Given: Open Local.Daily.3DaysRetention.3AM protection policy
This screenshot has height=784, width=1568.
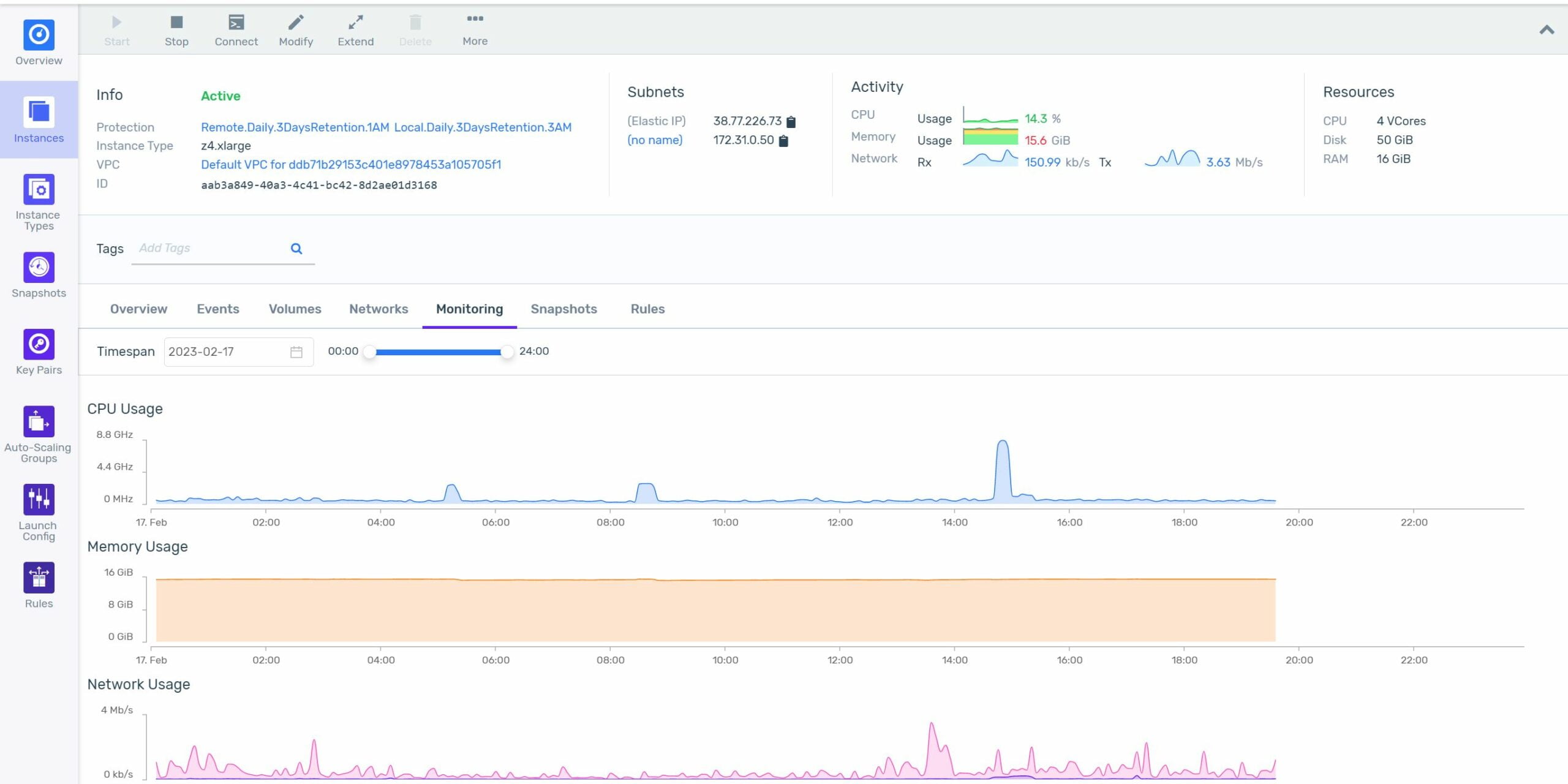Looking at the screenshot, I should click(483, 127).
